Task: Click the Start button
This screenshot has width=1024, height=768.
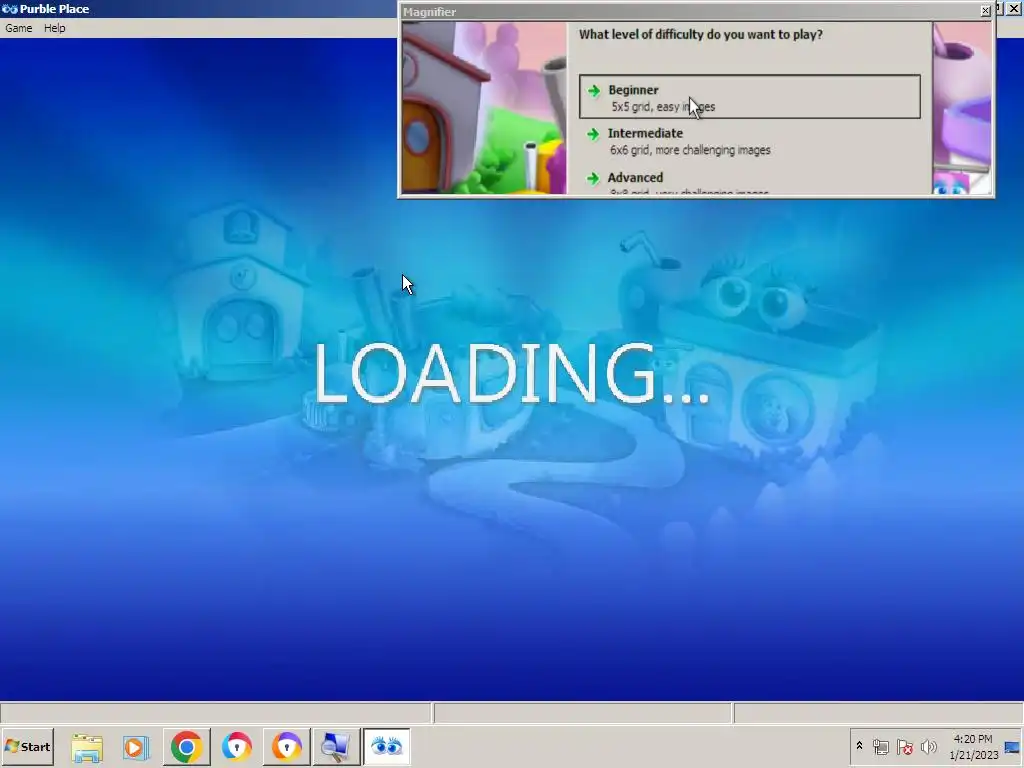Action: 27,746
